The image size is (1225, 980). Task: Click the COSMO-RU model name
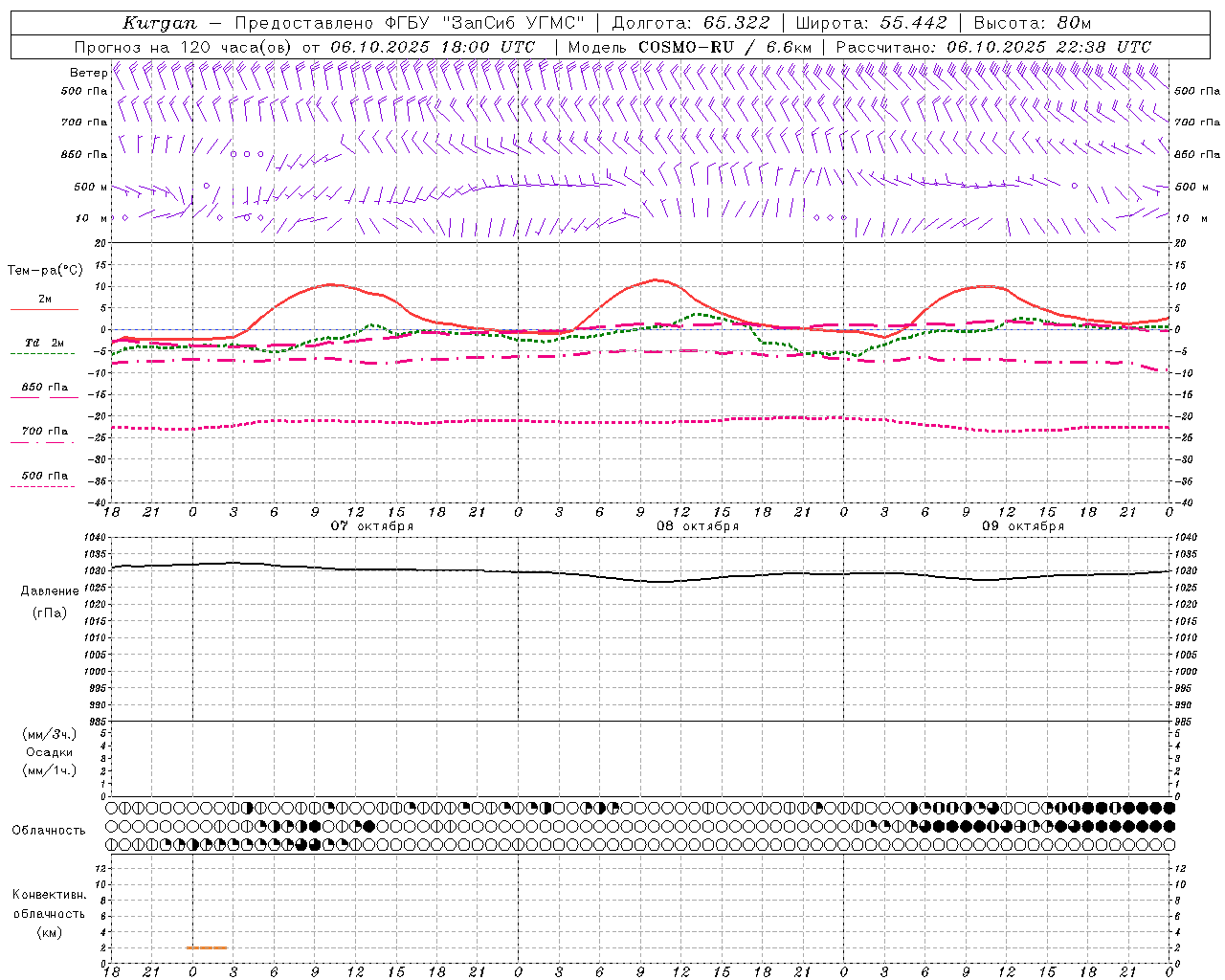click(688, 47)
